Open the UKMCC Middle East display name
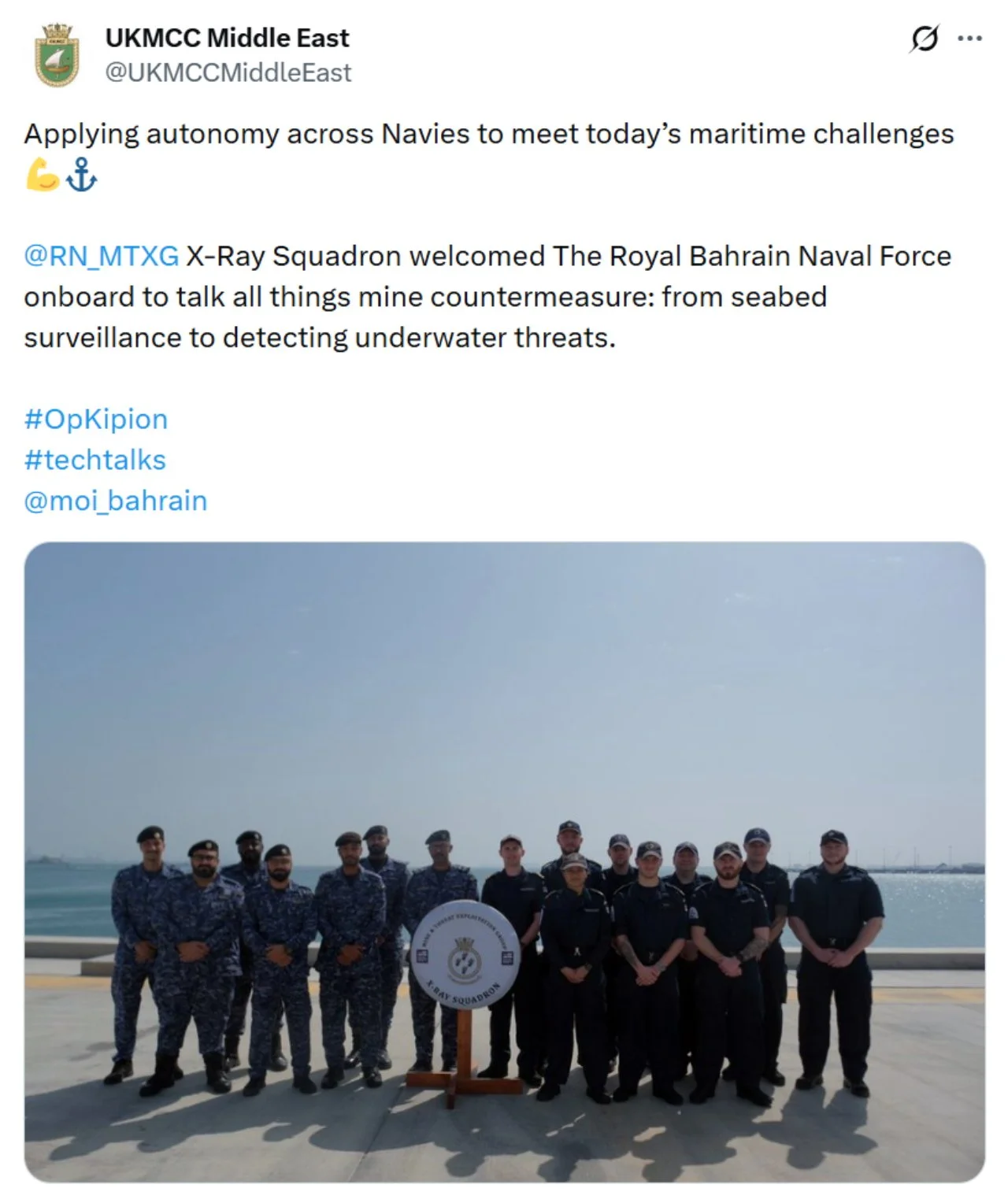Screen dimensions: 1008x1203 (x=227, y=37)
